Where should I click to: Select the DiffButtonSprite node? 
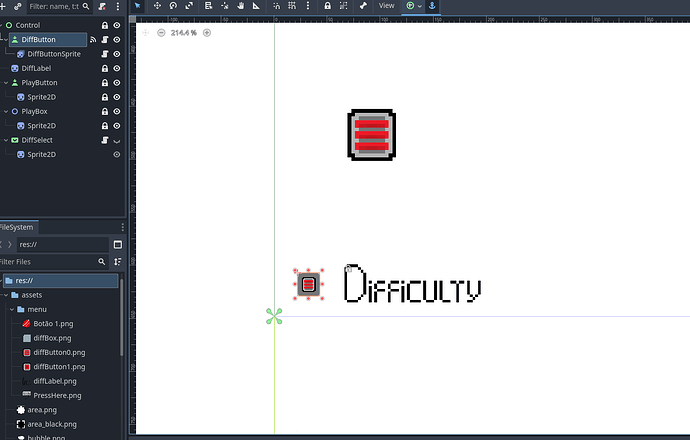pyautogui.click(x=54, y=54)
